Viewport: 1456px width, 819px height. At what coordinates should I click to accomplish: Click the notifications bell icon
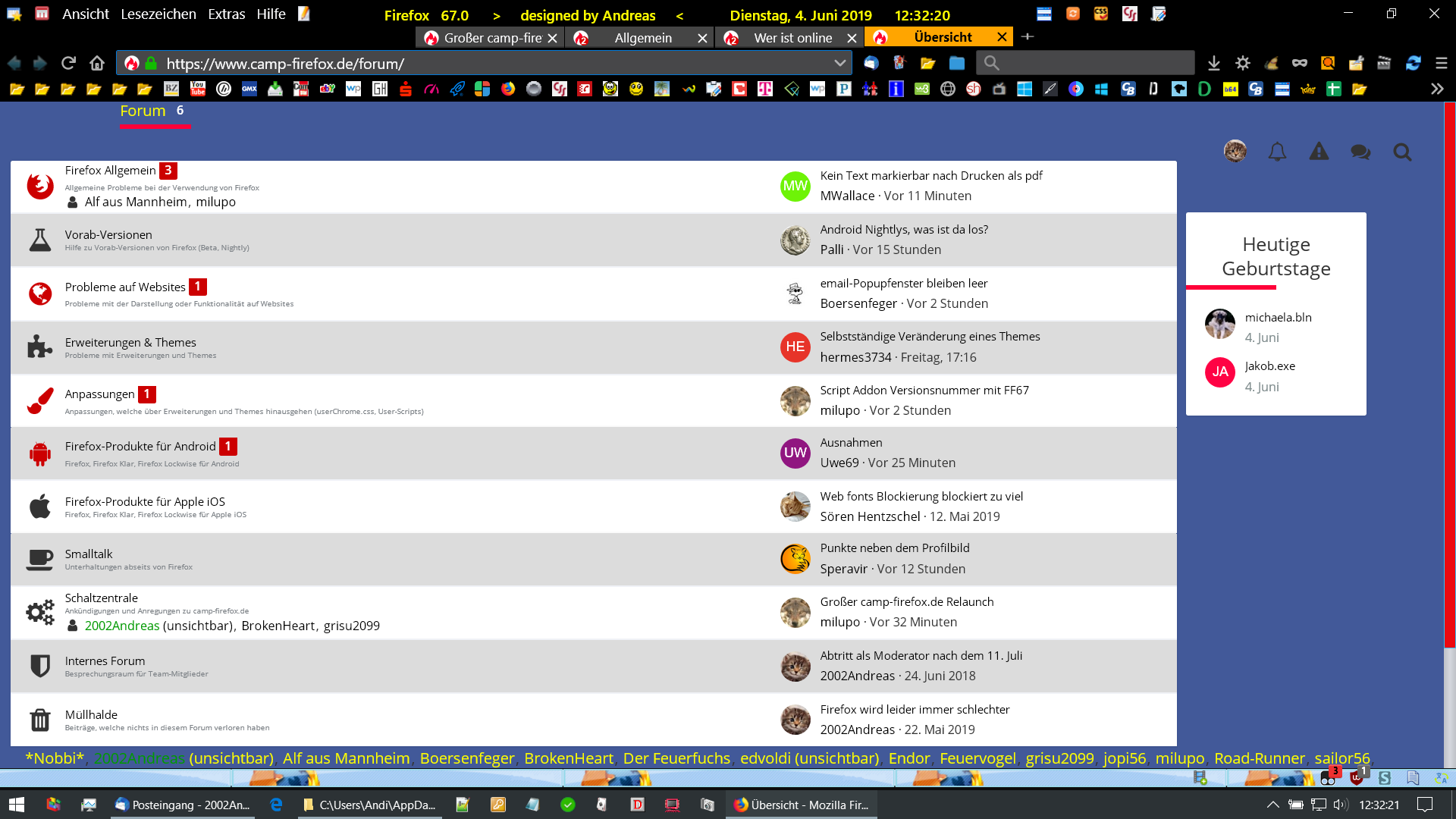click(x=1277, y=152)
